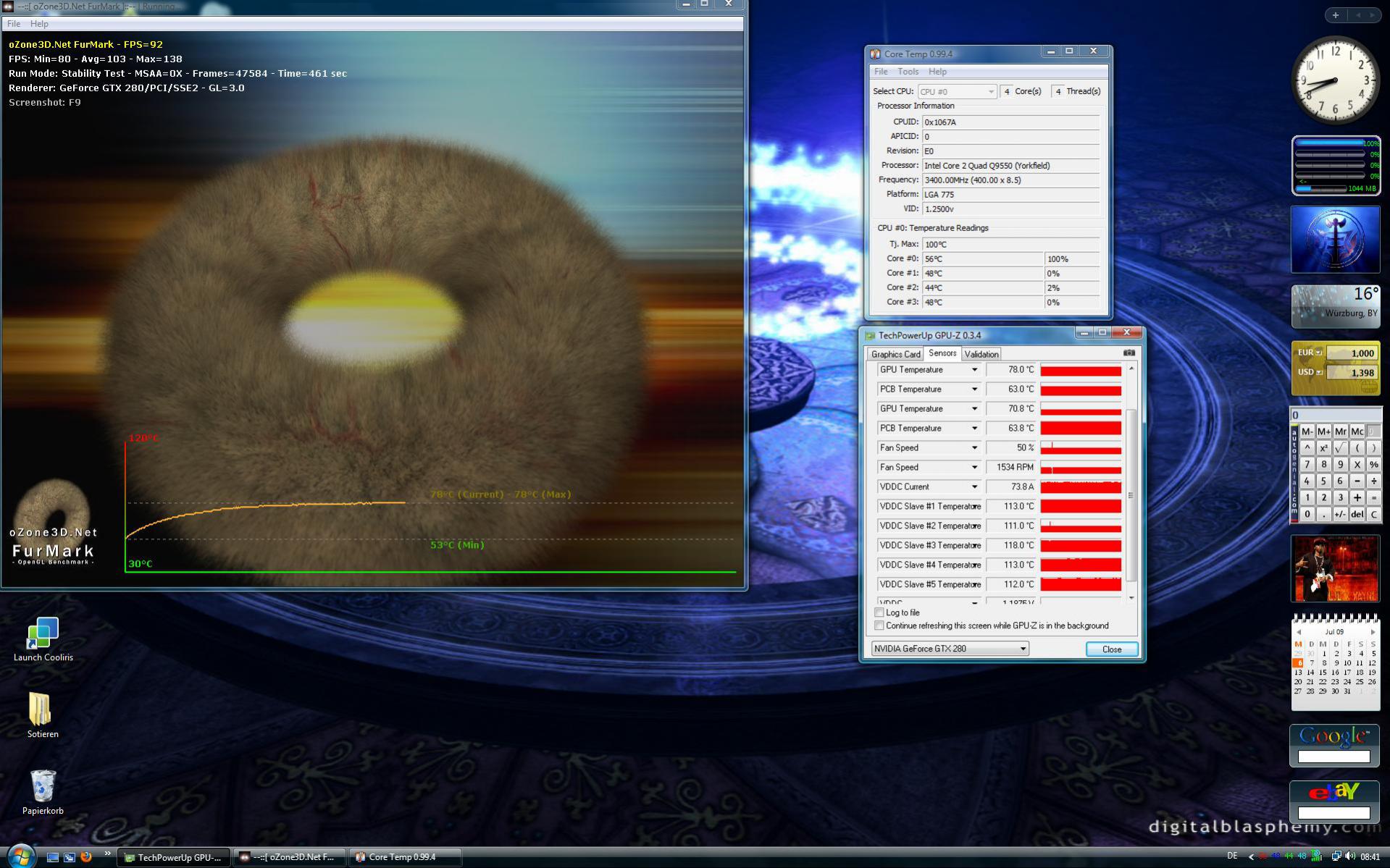Switch to the Core Temp 0.99.4 taskbar button
The image size is (1390, 868).
[x=406, y=857]
